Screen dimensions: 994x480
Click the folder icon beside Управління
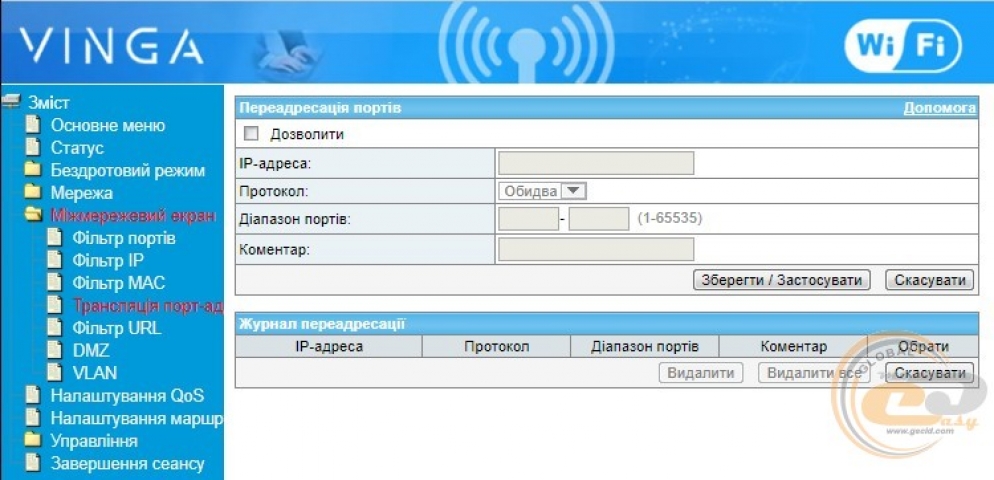pyautogui.click(x=32, y=441)
